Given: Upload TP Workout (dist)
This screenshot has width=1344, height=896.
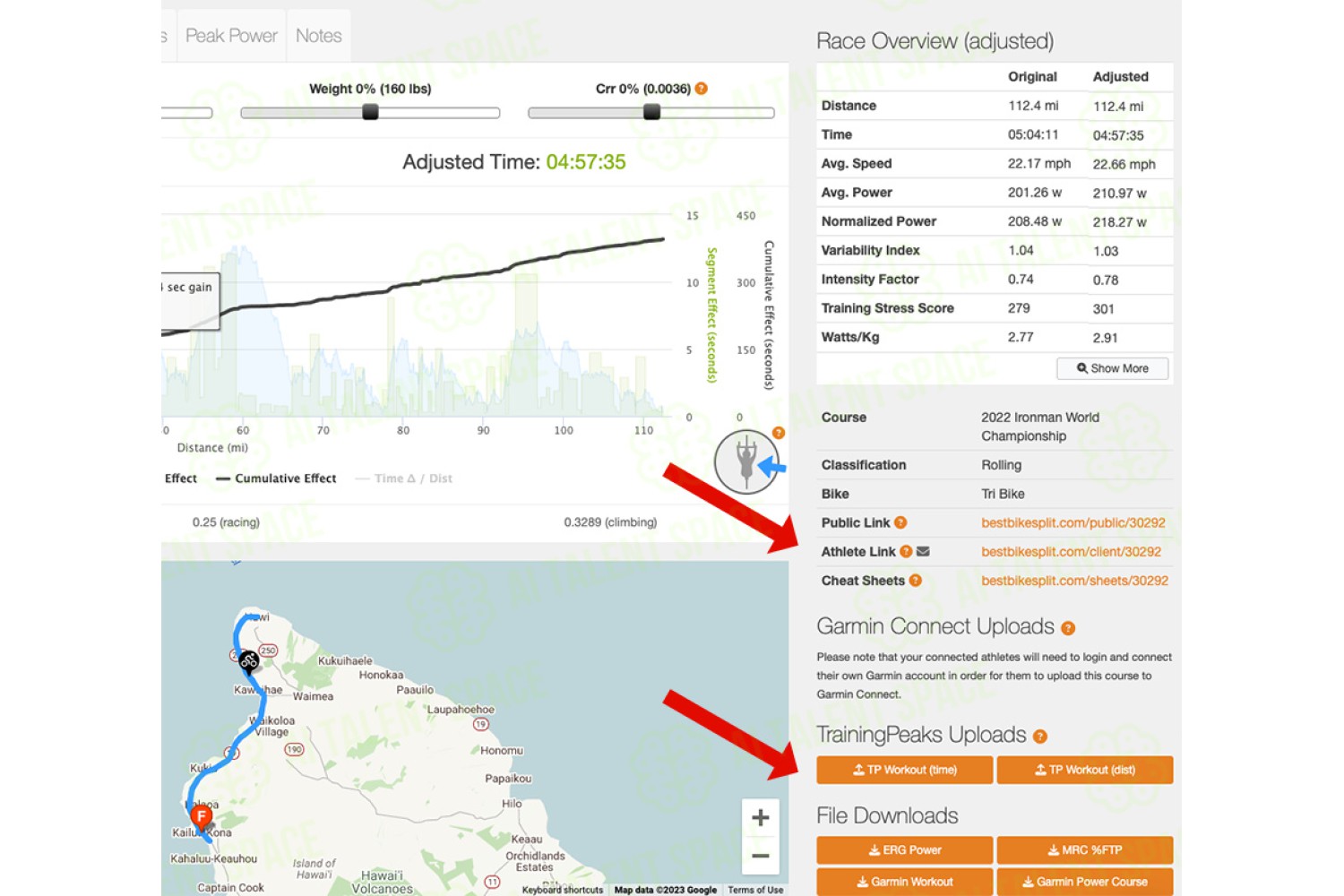Looking at the screenshot, I should [x=1085, y=770].
